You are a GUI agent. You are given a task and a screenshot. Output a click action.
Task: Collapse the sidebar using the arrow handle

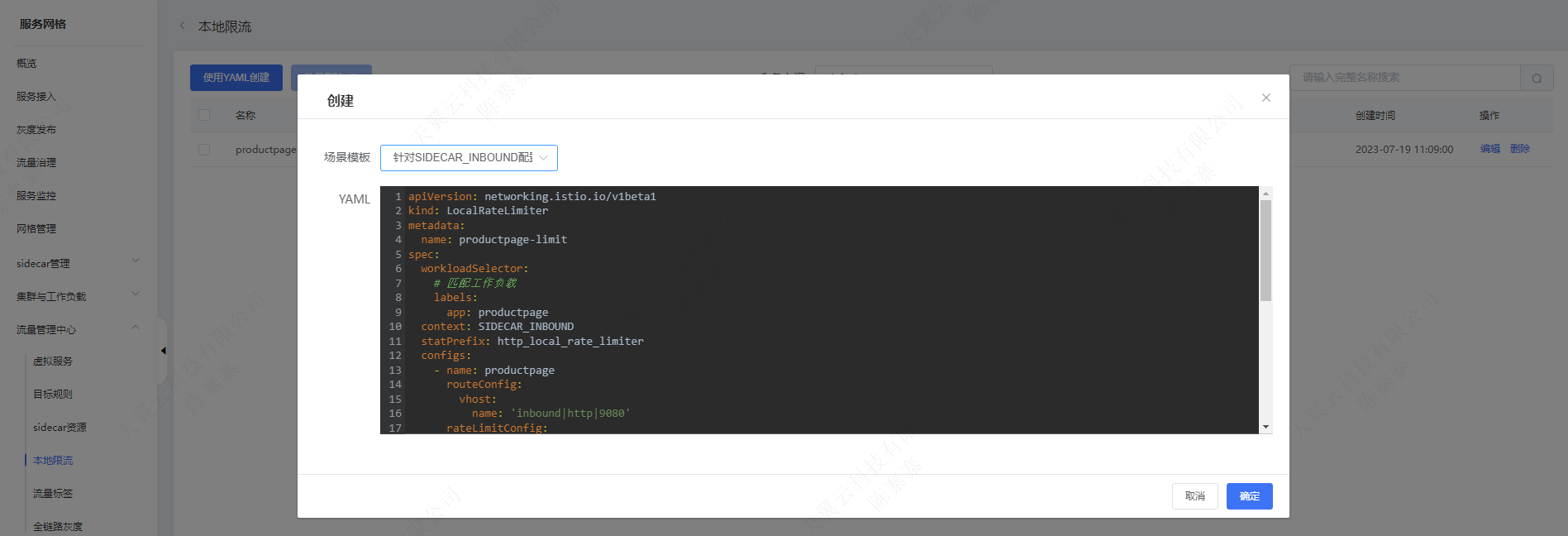[x=163, y=351]
